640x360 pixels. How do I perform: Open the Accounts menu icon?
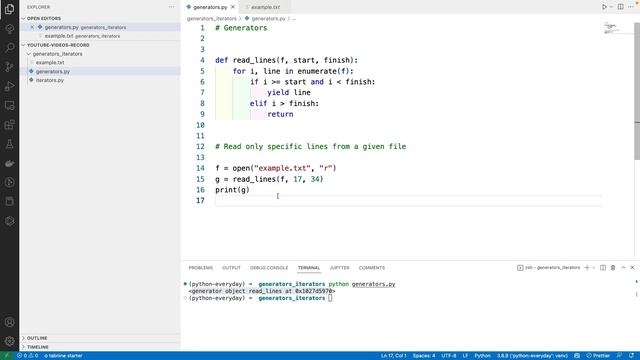[x=9, y=322]
